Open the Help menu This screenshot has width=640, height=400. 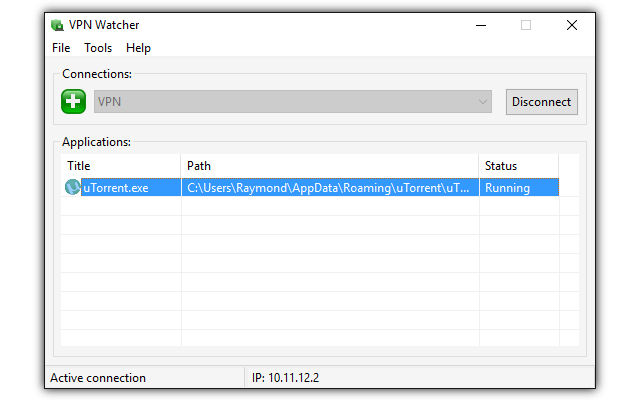click(x=138, y=48)
